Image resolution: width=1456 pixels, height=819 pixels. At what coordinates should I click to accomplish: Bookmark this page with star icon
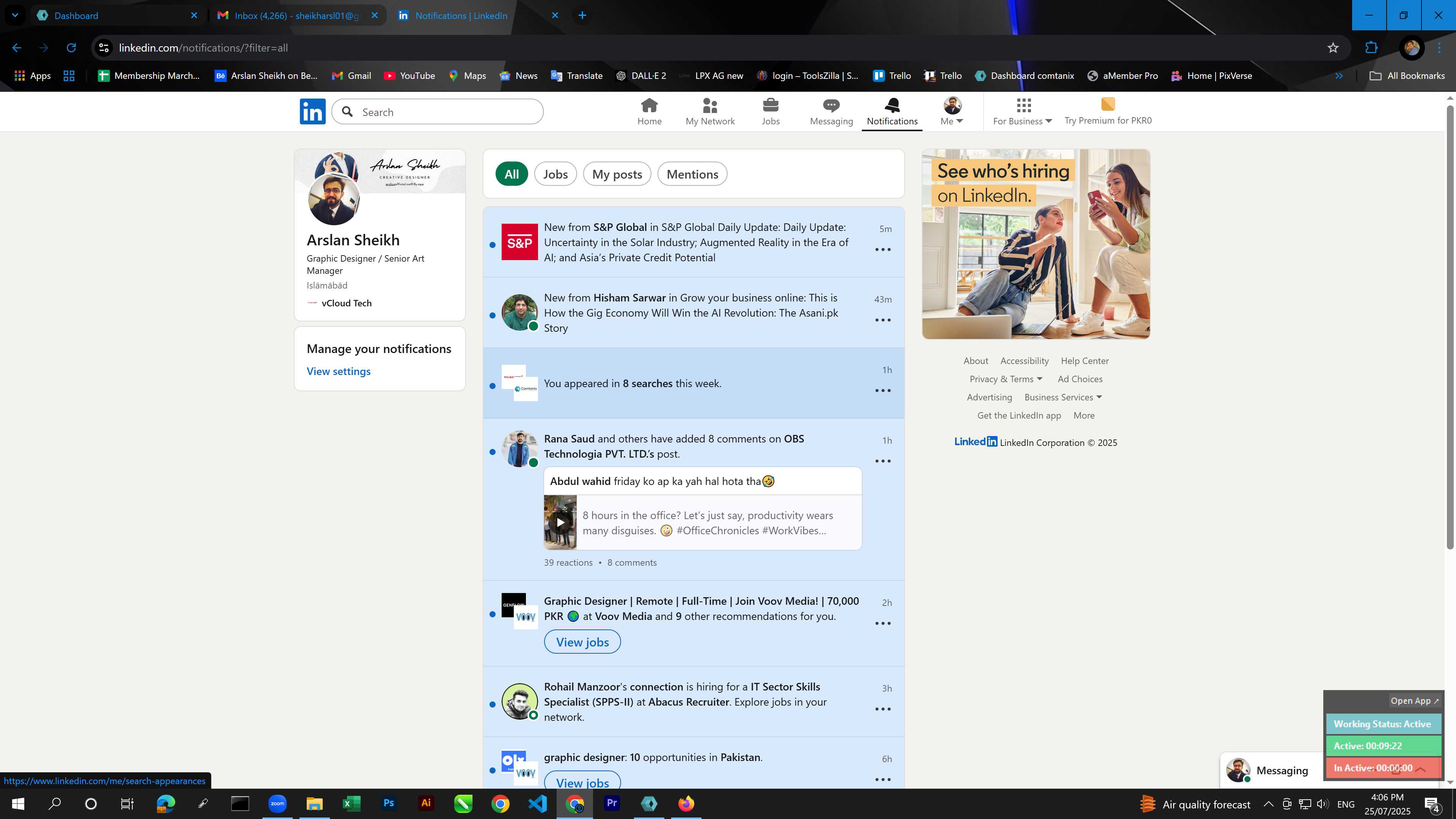click(x=1333, y=48)
